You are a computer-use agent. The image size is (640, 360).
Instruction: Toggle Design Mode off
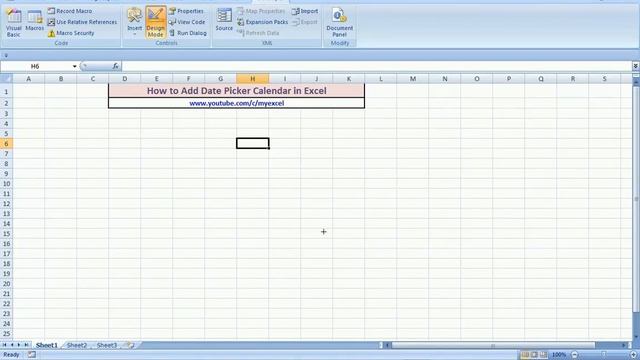156,22
